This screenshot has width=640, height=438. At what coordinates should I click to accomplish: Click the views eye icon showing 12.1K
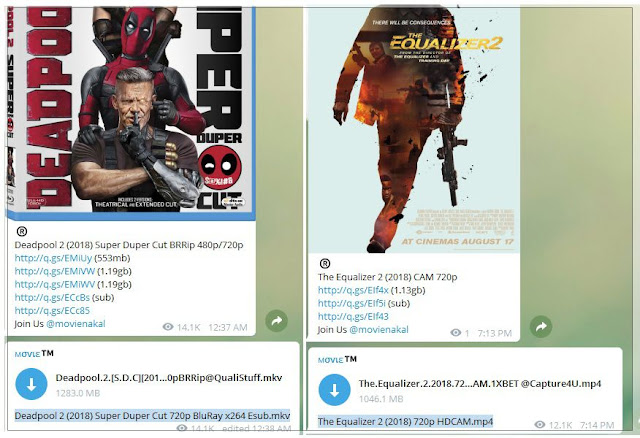540,425
